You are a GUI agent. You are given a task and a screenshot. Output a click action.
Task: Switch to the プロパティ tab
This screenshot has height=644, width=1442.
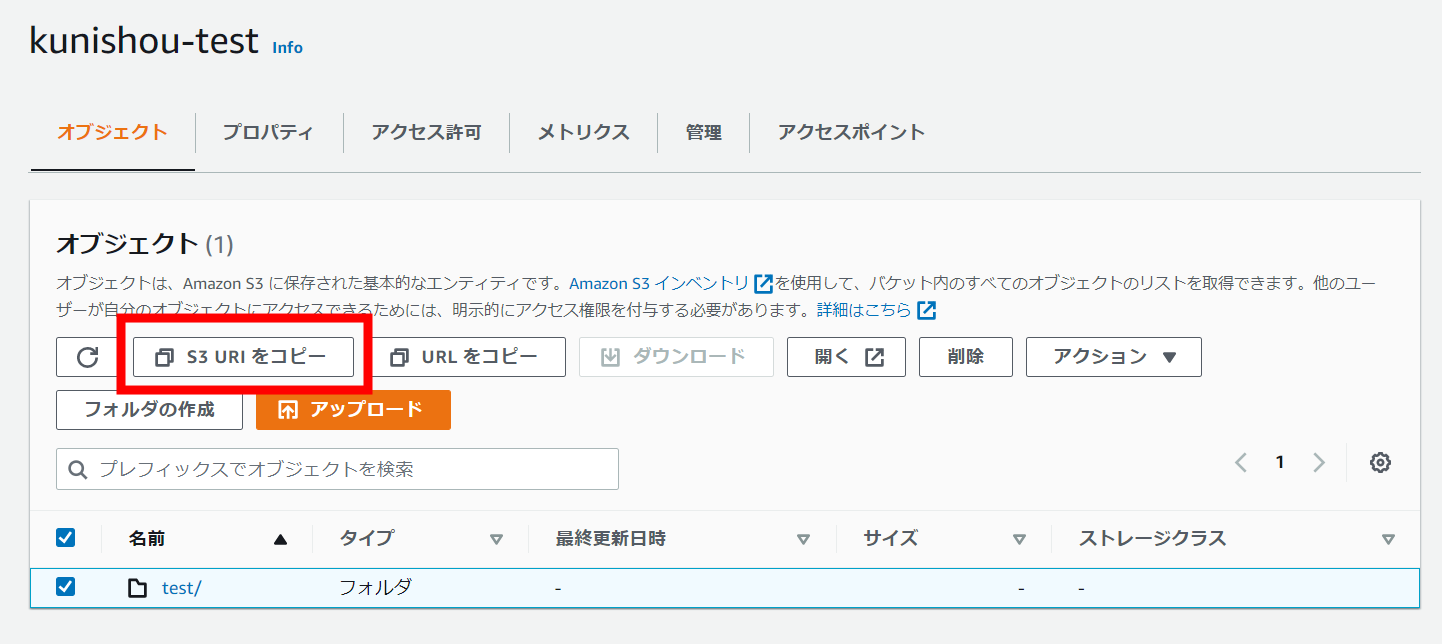tap(268, 131)
